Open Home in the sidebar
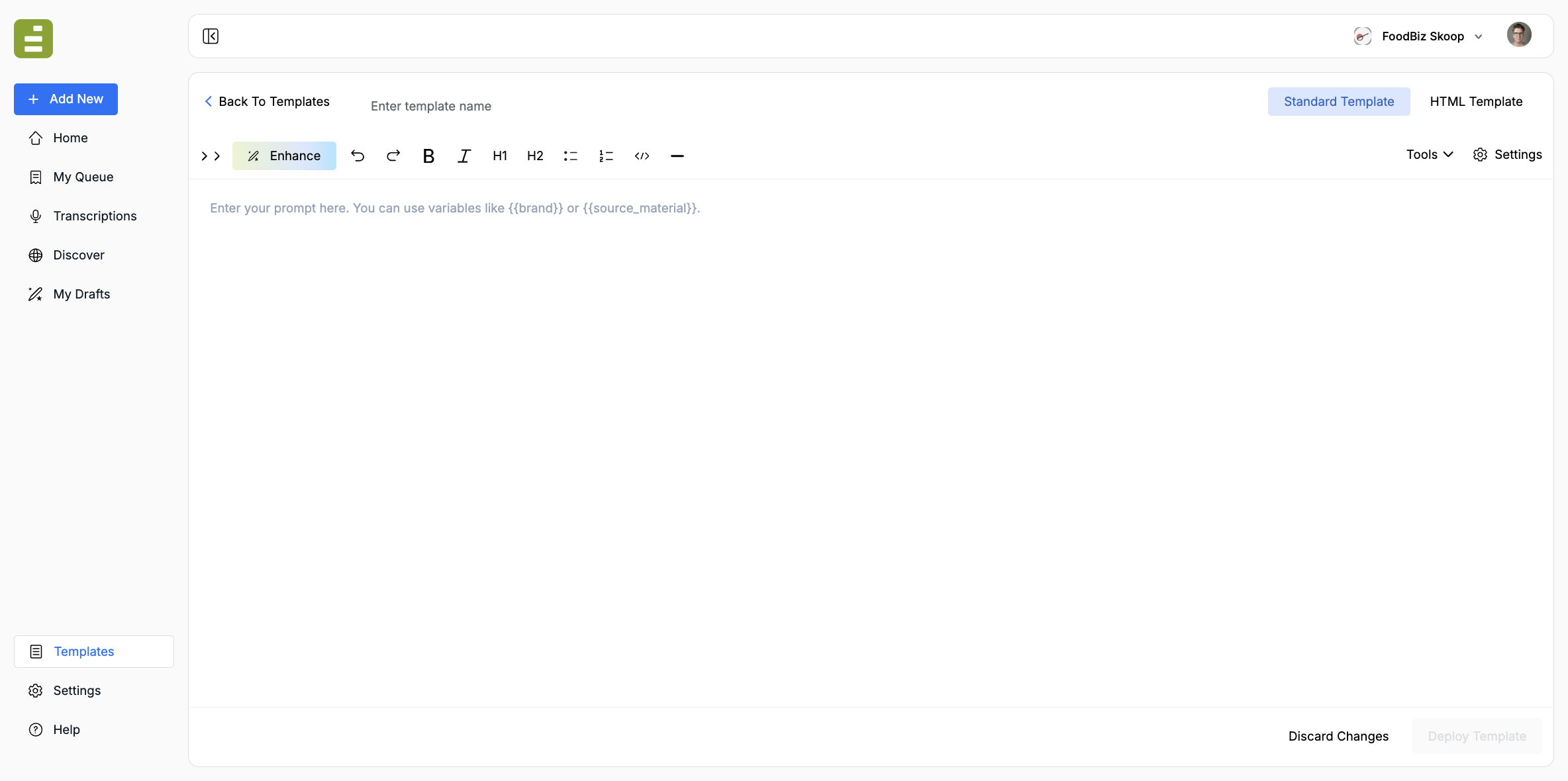 click(x=94, y=138)
